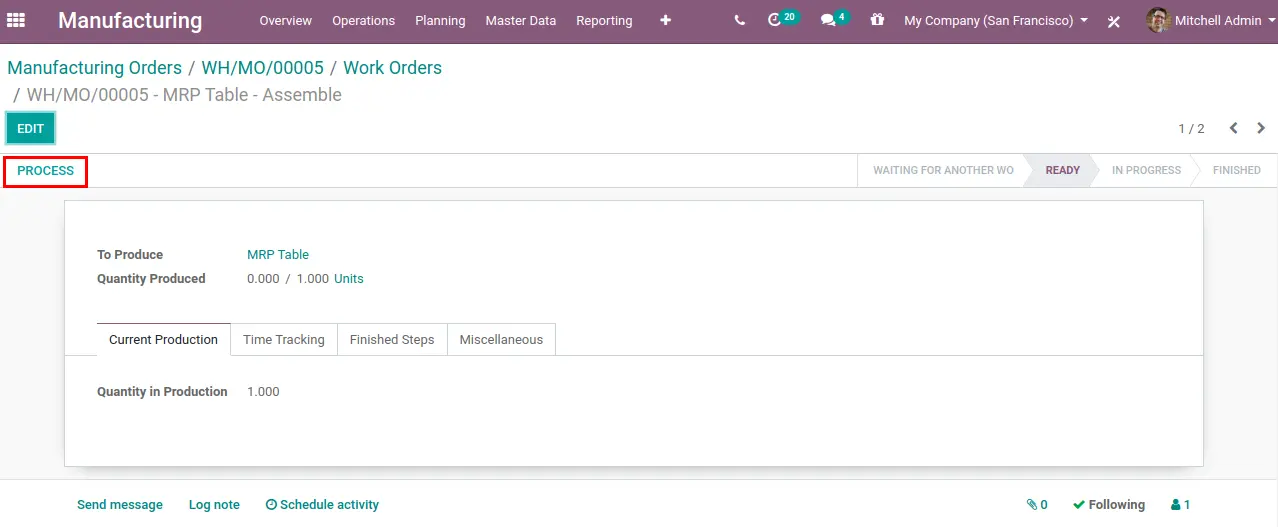Click the PROCESS button
This screenshot has width=1278, height=527.
click(46, 171)
